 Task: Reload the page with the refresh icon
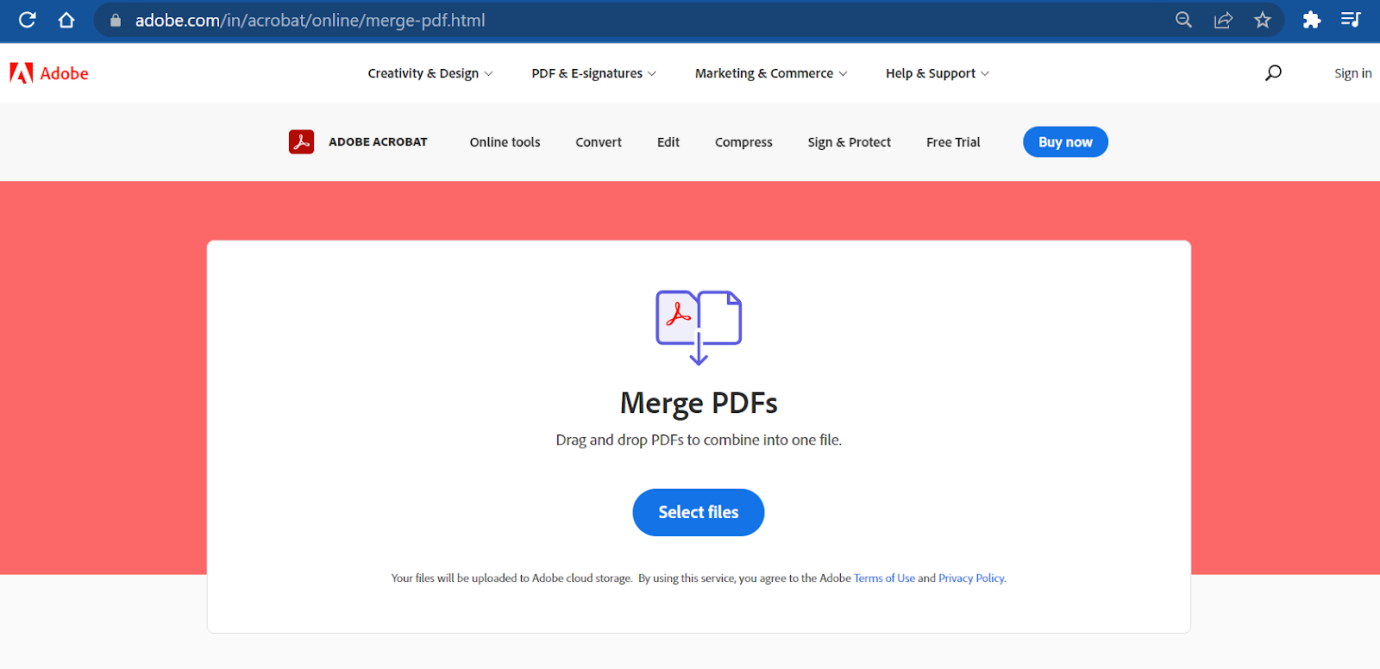point(27,20)
